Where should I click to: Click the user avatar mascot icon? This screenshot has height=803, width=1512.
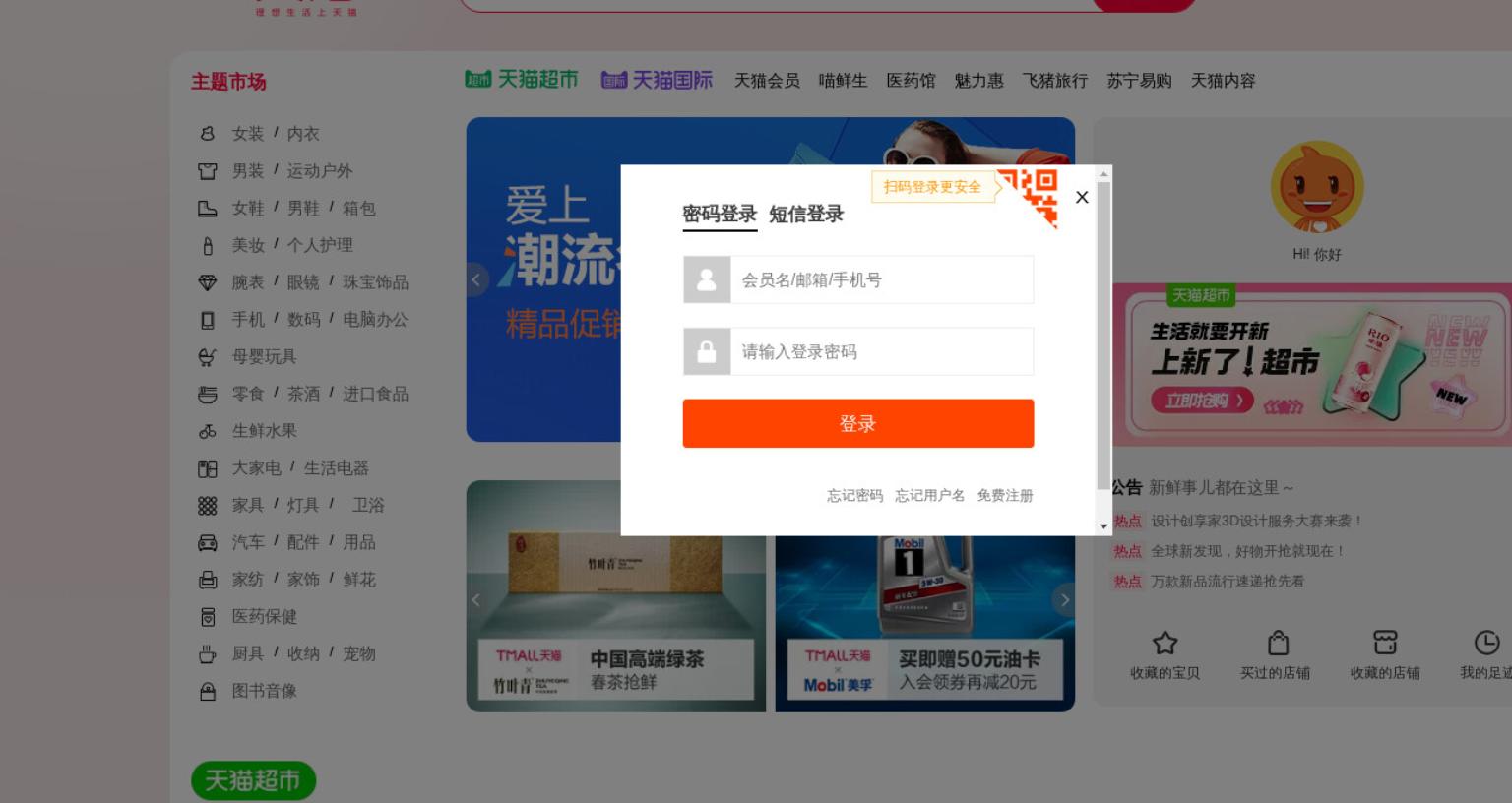1317,188
